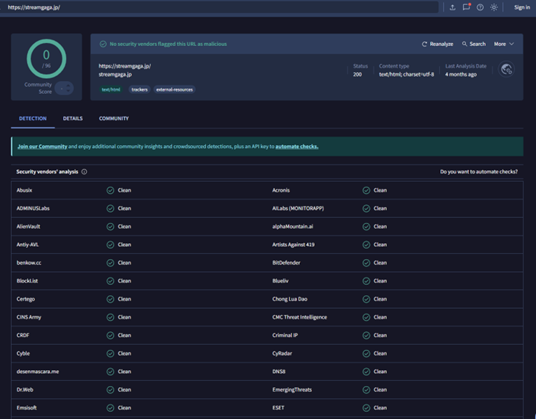Click the Dr.Web vendor name
This screenshot has height=419, width=536.
tap(25, 390)
